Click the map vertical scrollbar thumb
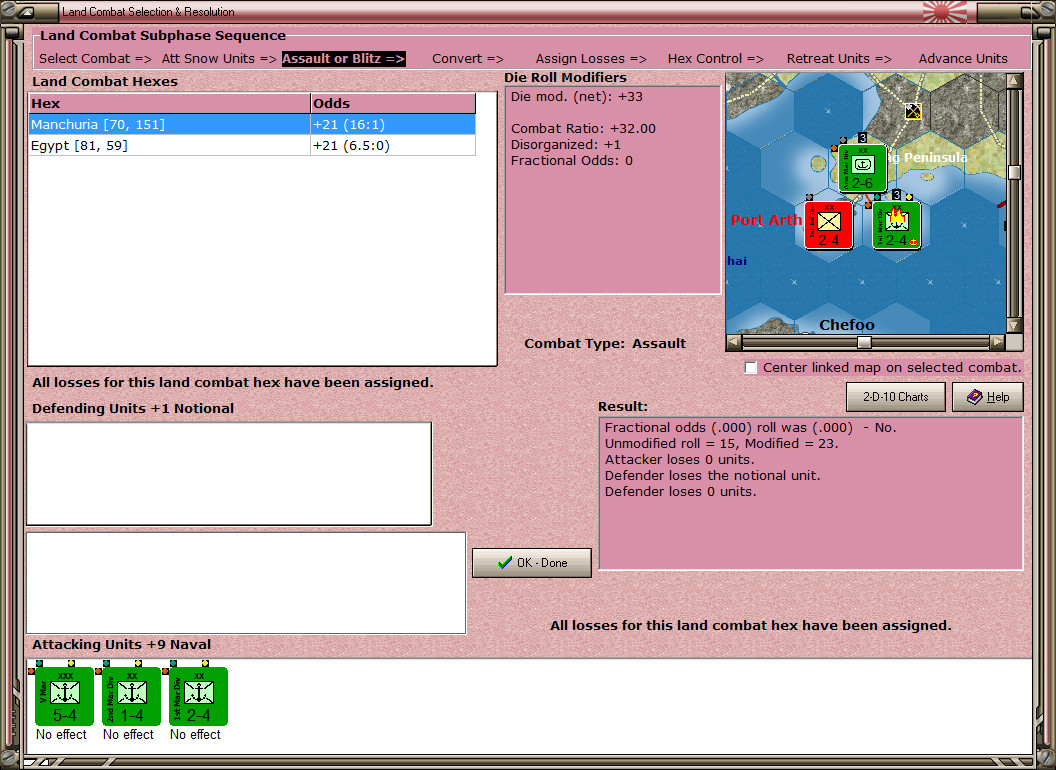The width and height of the screenshot is (1056, 770). [x=1014, y=172]
